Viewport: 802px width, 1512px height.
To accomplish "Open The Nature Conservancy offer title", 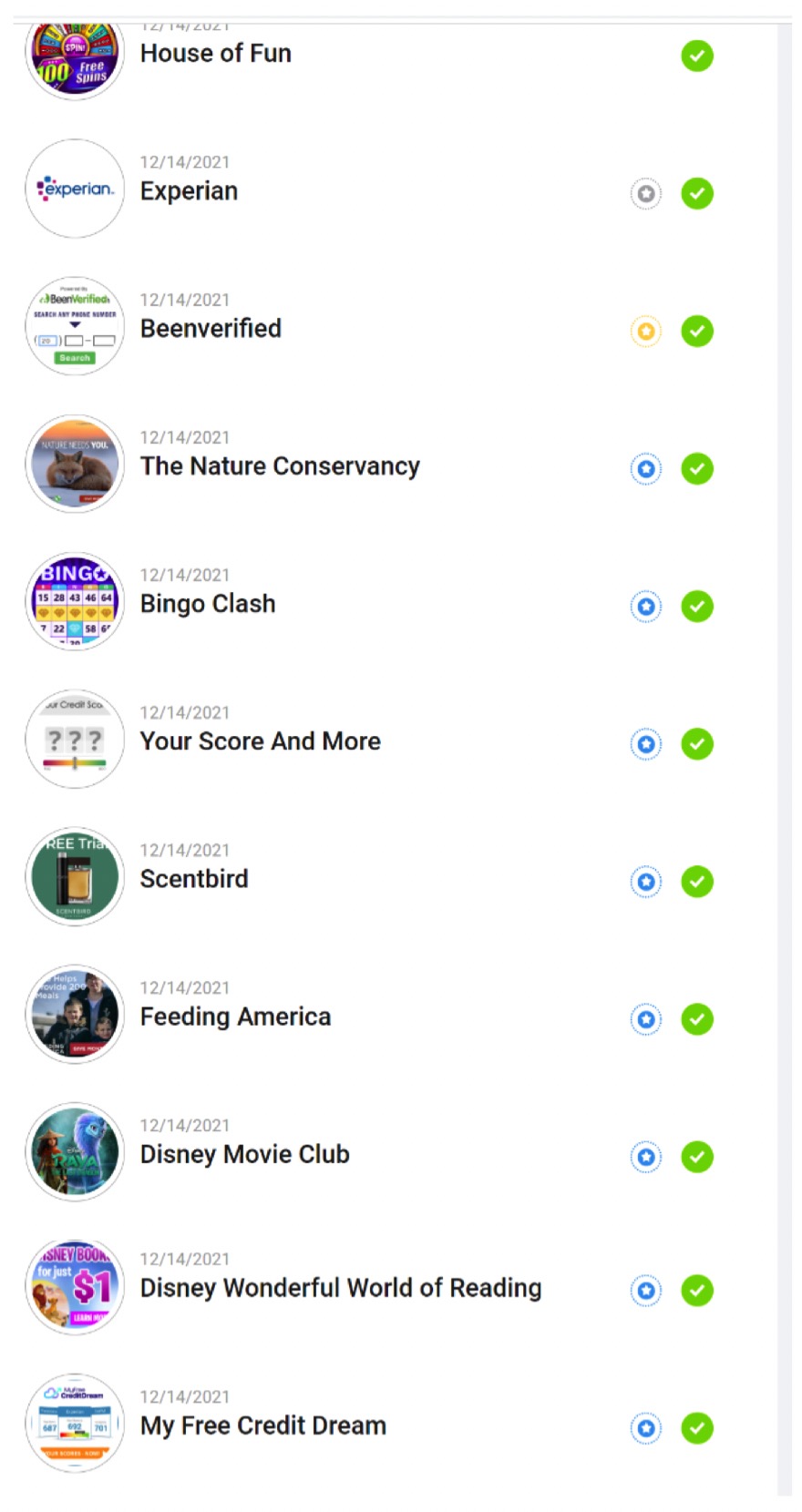I will click(x=280, y=466).
